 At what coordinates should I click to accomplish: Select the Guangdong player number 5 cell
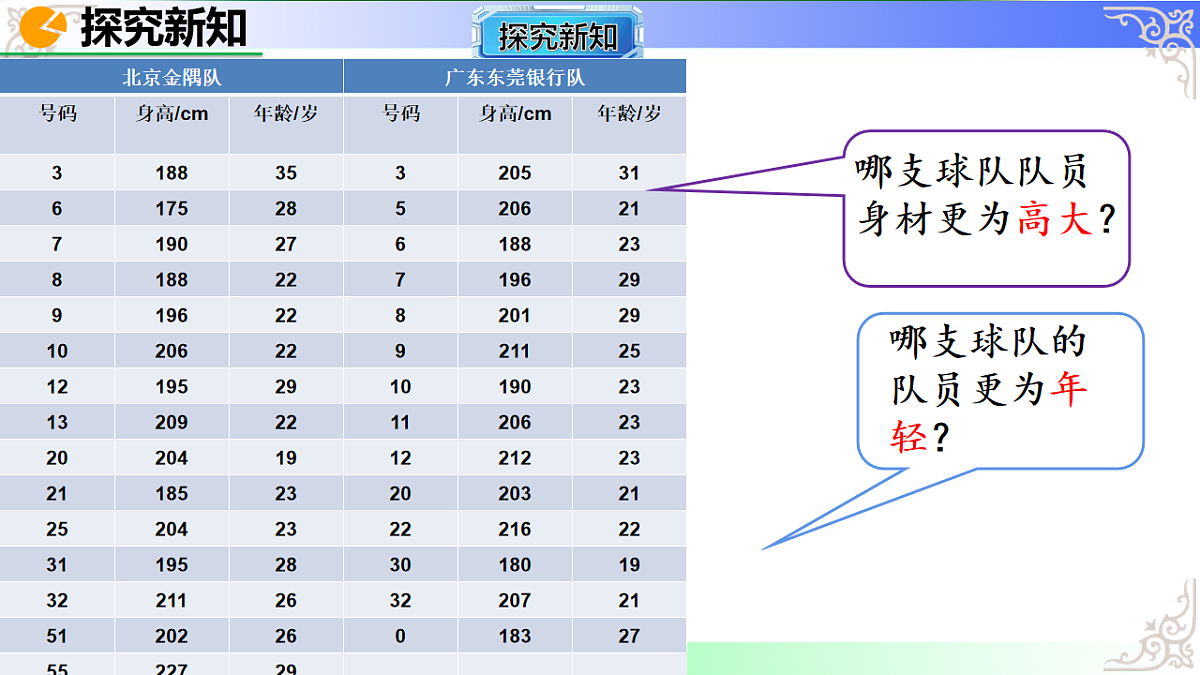click(x=401, y=209)
